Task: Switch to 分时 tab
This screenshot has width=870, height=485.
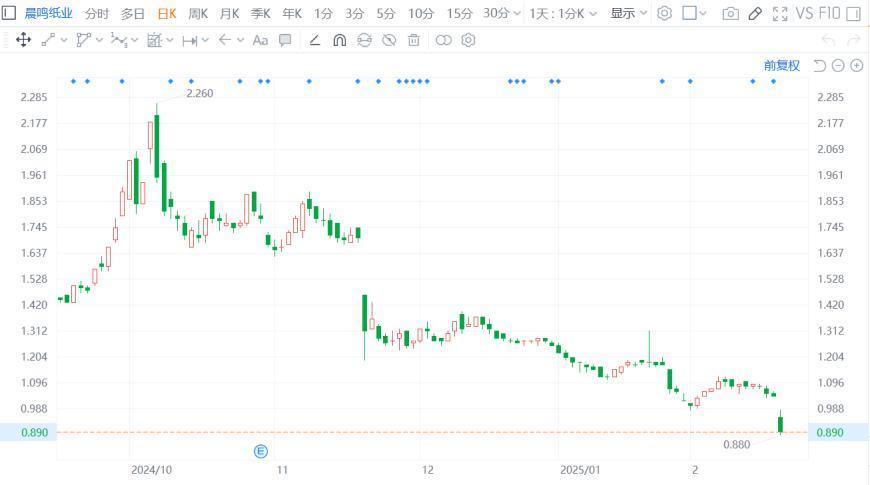Action: (x=97, y=14)
